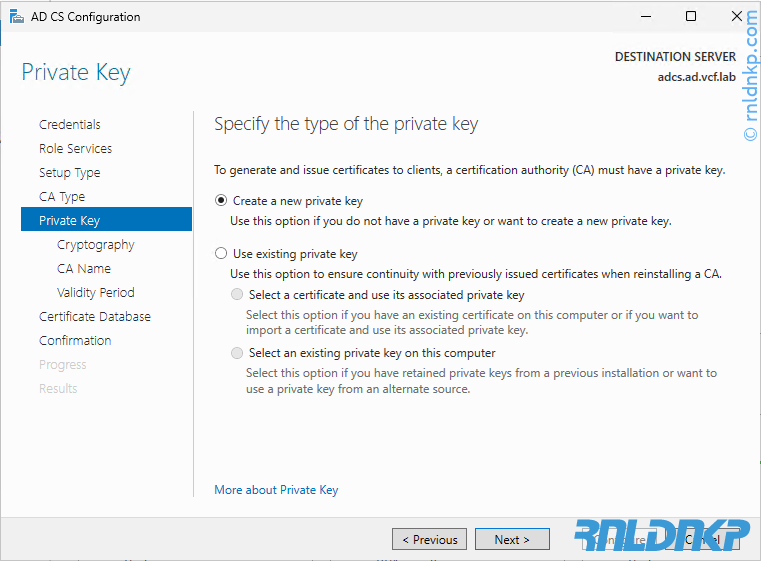Select the Use existing private key option
761x561 pixels.
coord(221,254)
